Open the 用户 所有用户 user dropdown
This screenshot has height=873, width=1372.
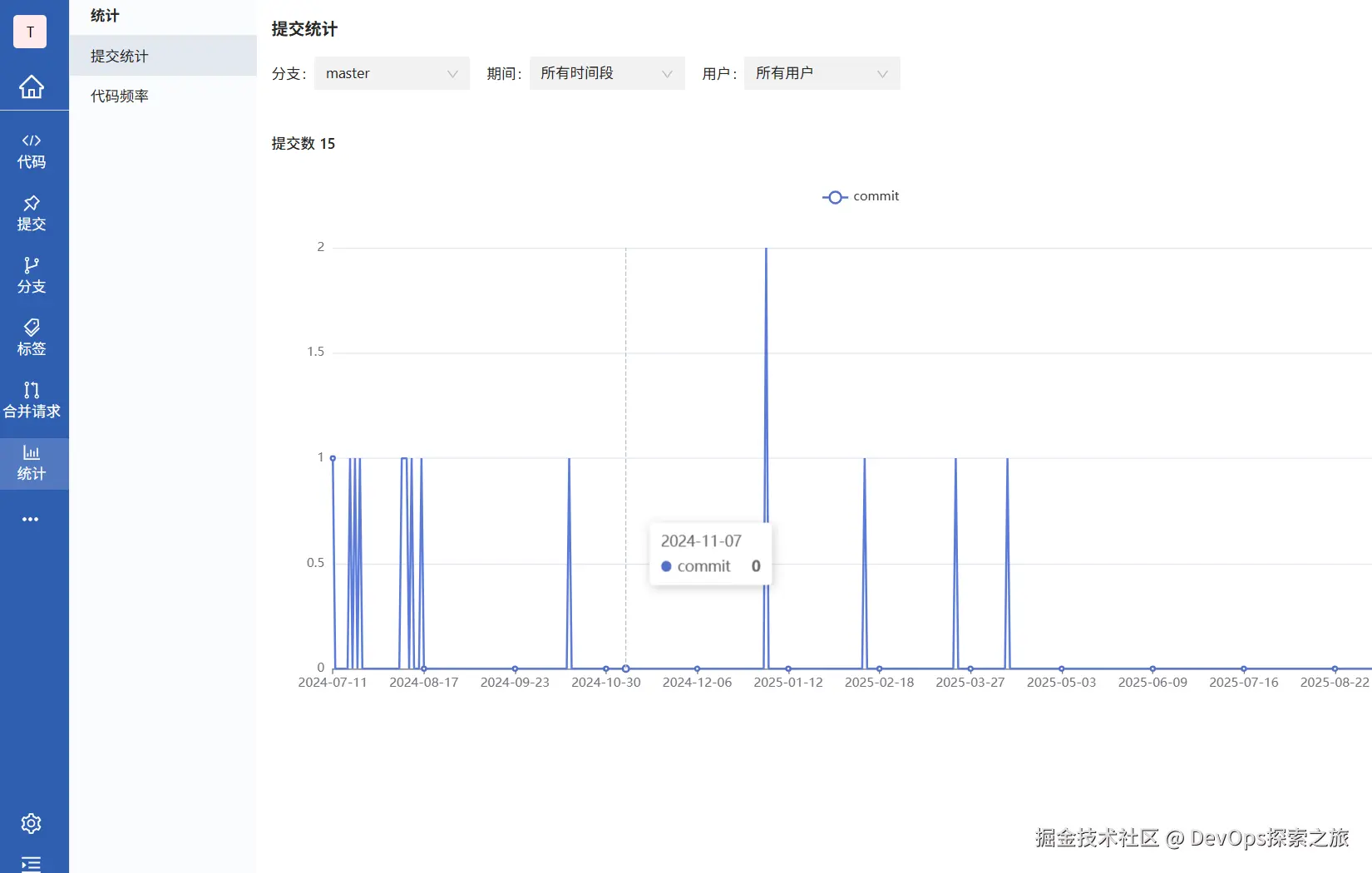[822, 73]
